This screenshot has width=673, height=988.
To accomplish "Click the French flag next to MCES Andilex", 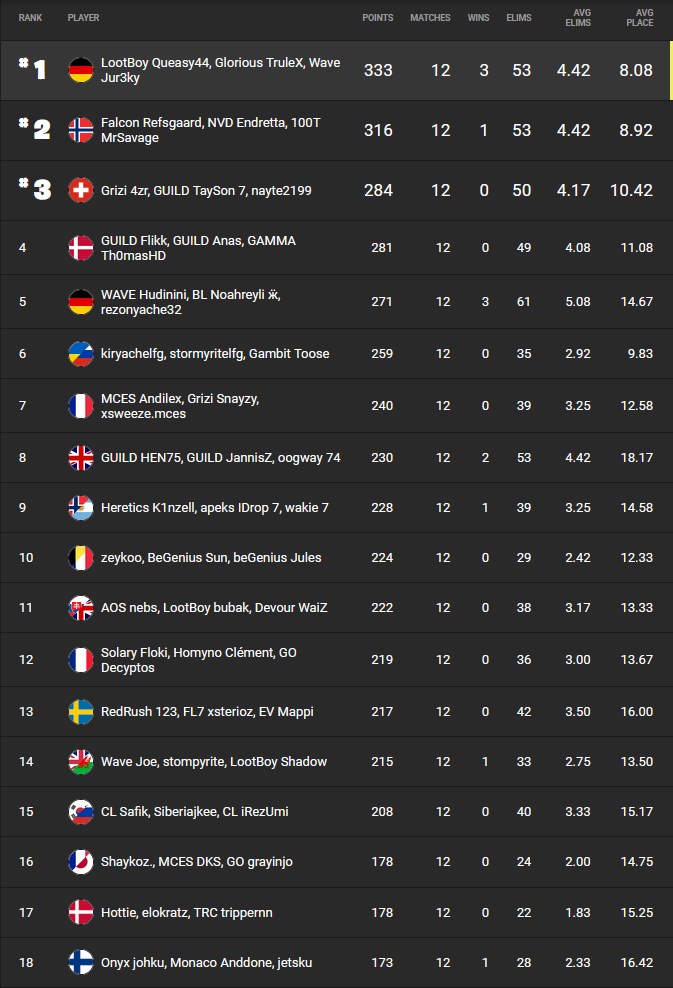I will pyautogui.click(x=80, y=403).
